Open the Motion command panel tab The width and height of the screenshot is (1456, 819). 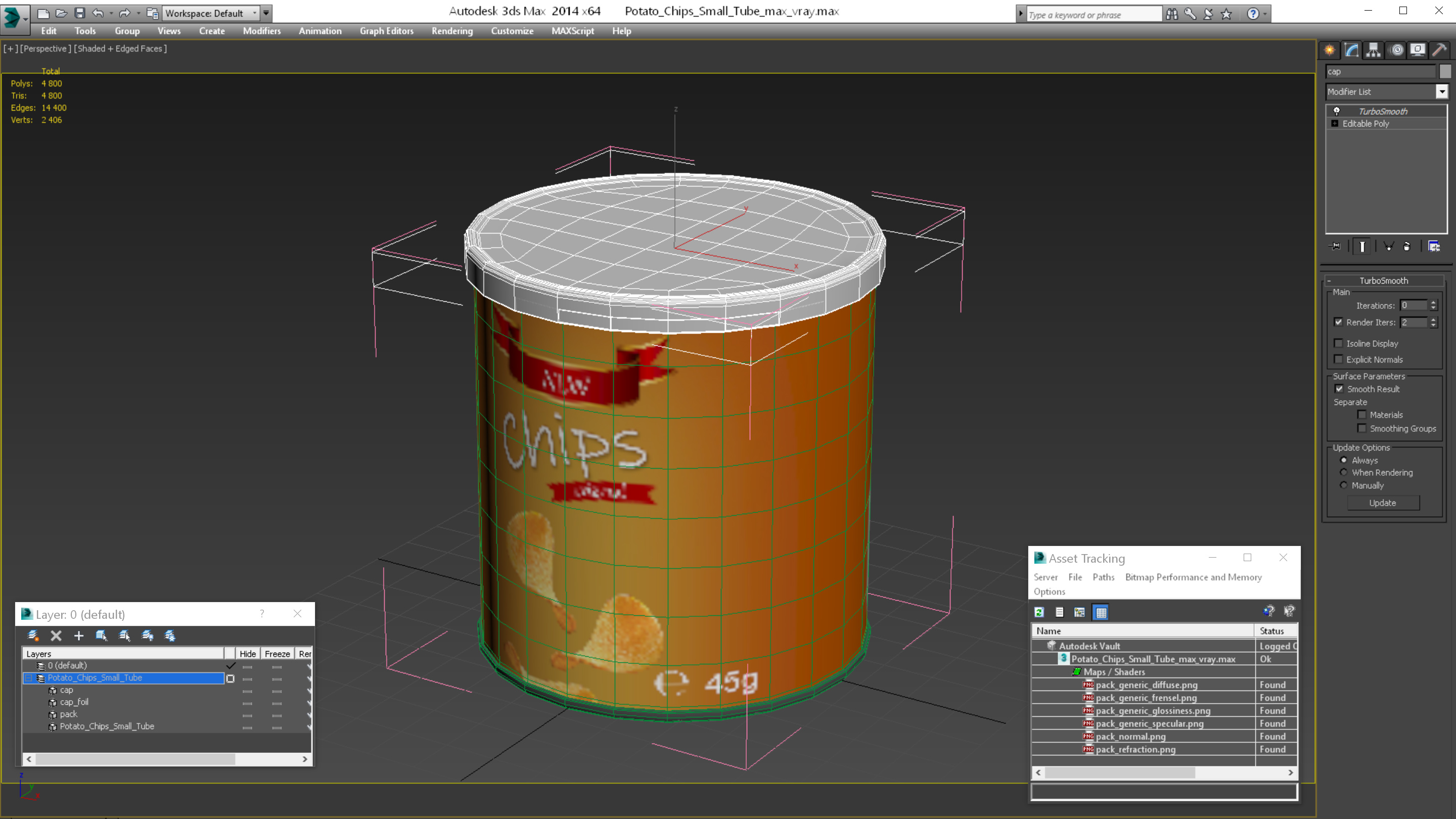tap(1396, 51)
